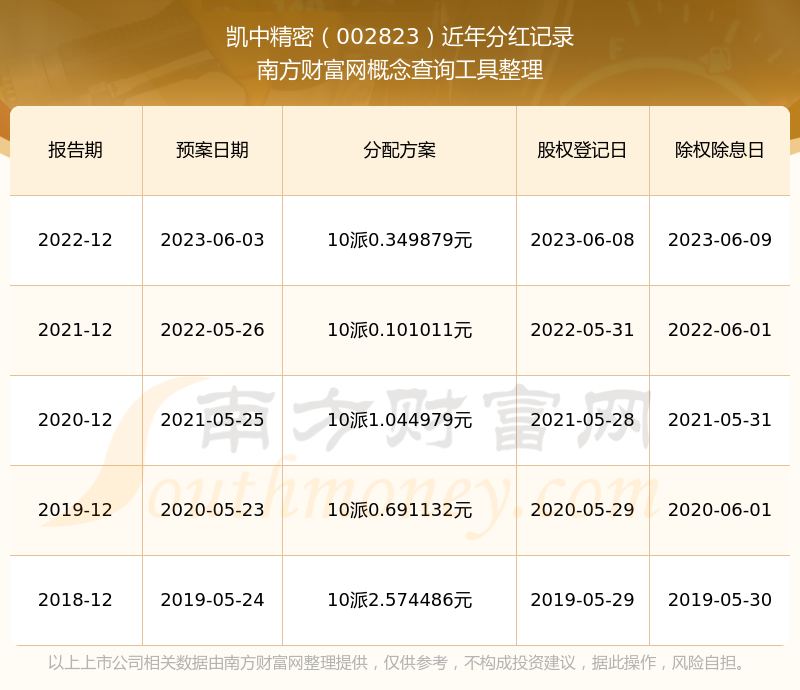Click the ex-dividend date 2022-06-01
The height and width of the screenshot is (690, 800).
719,330
